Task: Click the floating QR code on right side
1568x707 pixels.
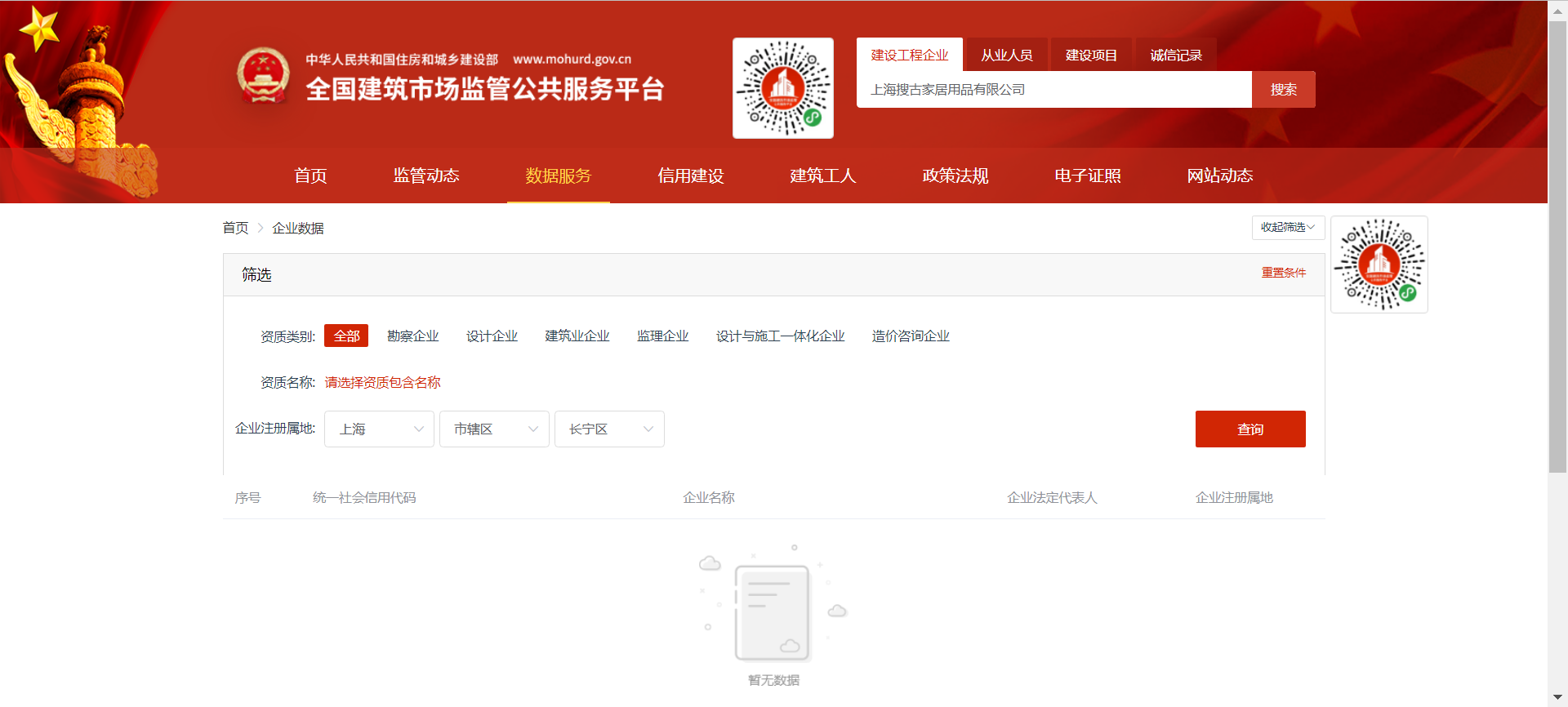Action: coord(1379,265)
